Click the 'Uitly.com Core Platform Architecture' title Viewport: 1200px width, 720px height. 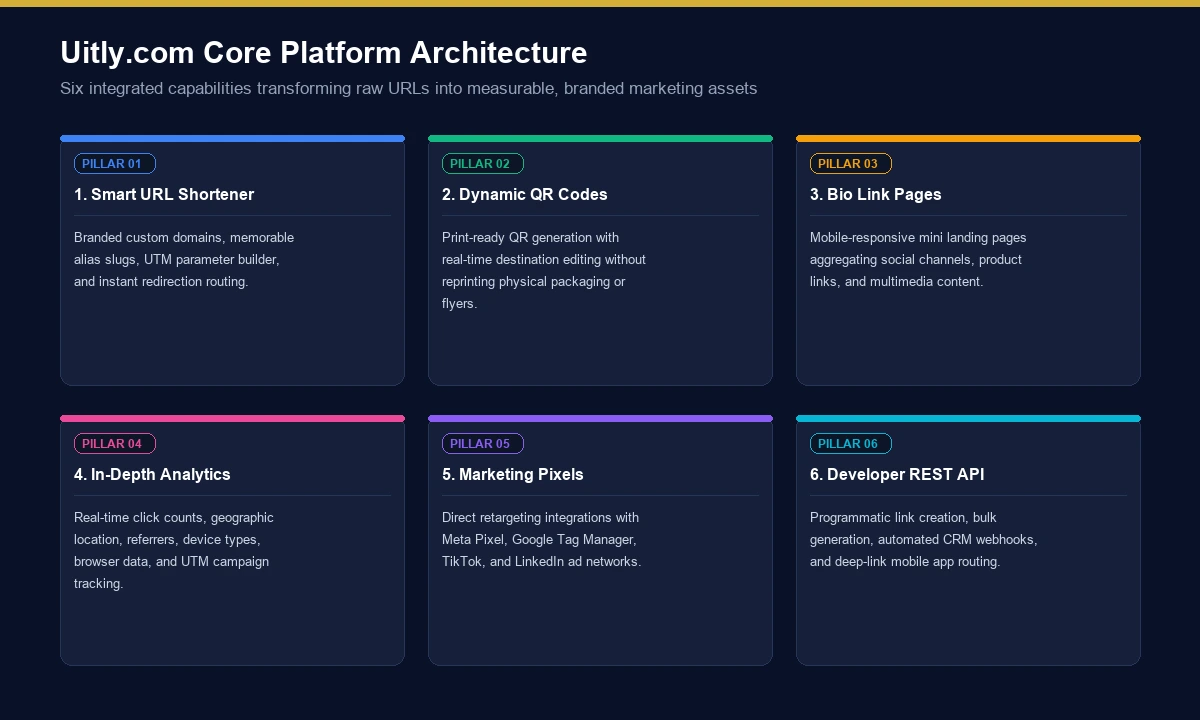tap(324, 52)
